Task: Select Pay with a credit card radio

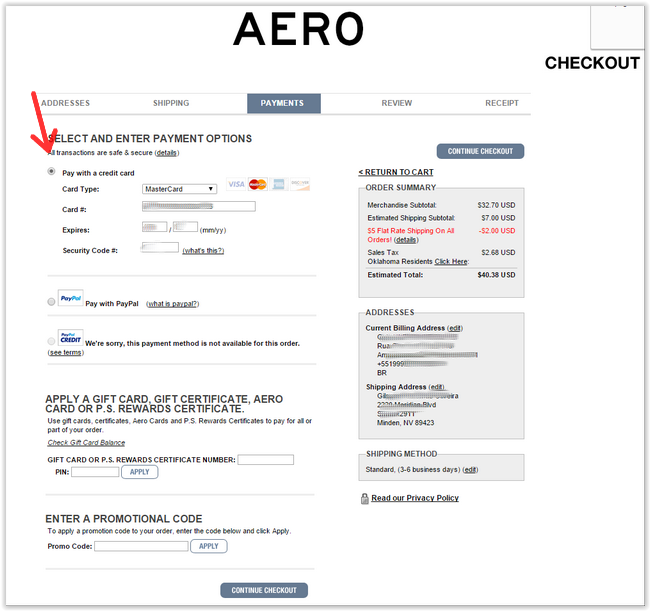Action: (x=51, y=171)
